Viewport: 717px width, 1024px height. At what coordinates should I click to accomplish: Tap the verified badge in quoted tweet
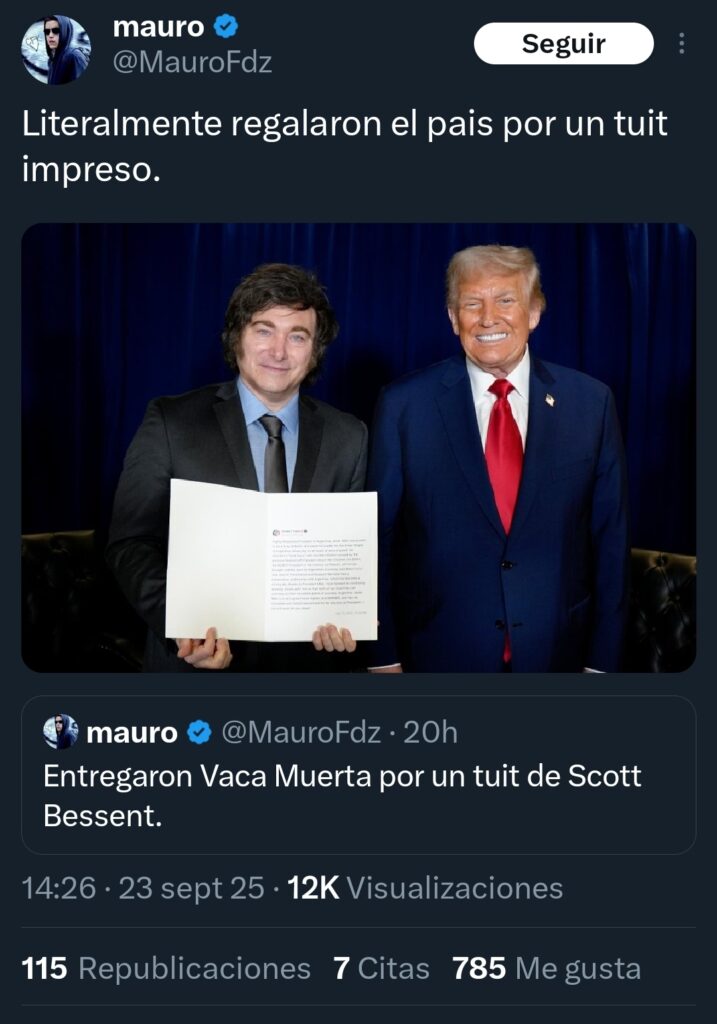(x=200, y=732)
